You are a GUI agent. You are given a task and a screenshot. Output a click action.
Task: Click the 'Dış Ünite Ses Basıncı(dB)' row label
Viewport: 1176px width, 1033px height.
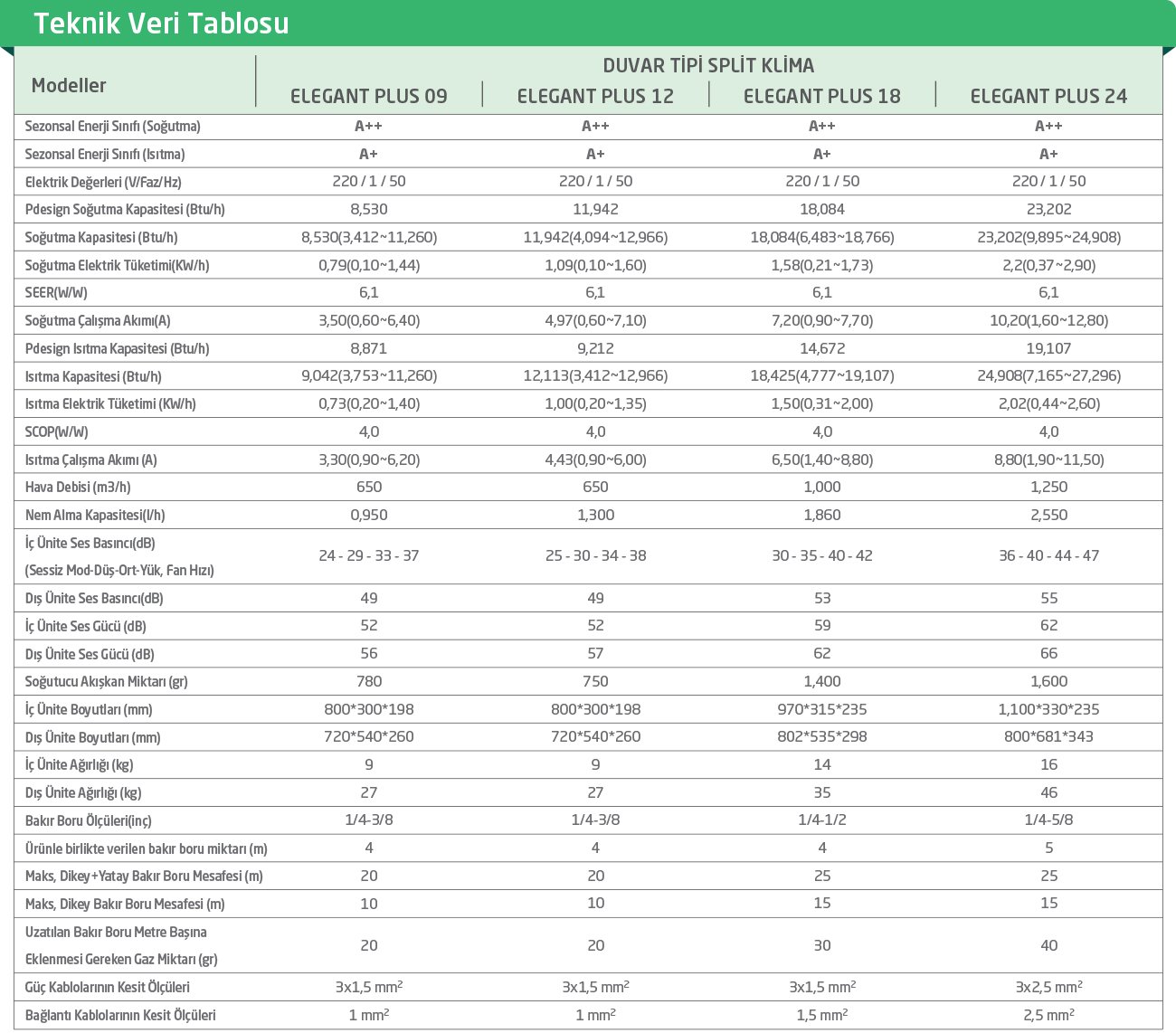pyautogui.click(x=94, y=599)
